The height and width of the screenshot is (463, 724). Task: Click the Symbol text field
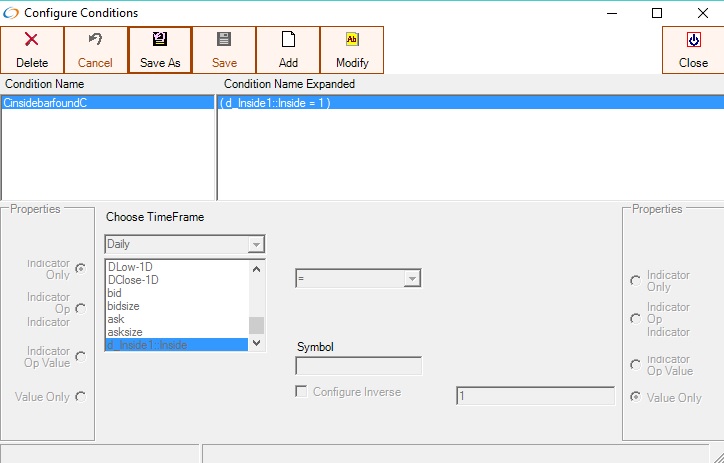click(358, 366)
